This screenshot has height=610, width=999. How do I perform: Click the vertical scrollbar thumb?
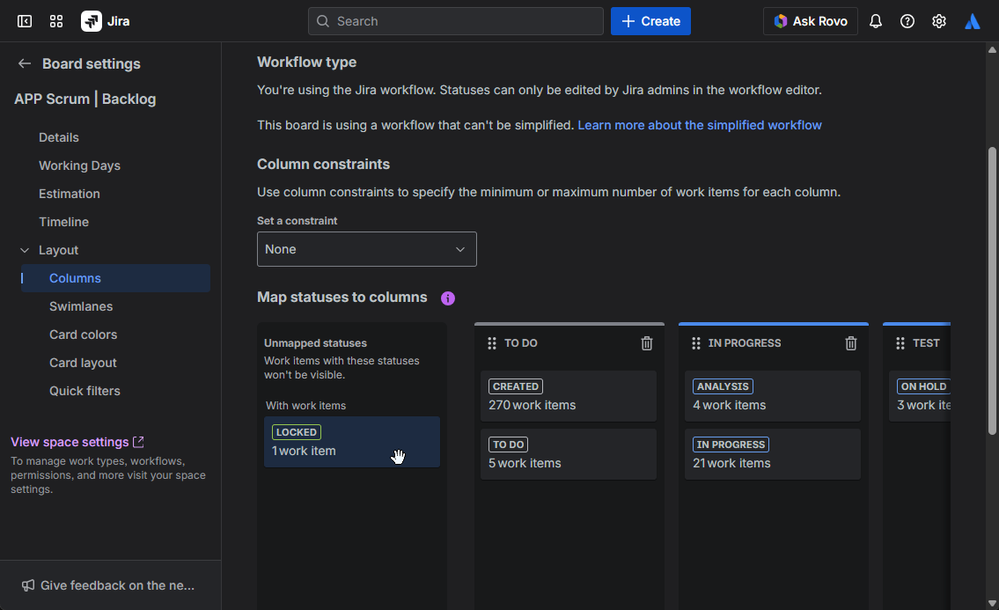(x=992, y=291)
